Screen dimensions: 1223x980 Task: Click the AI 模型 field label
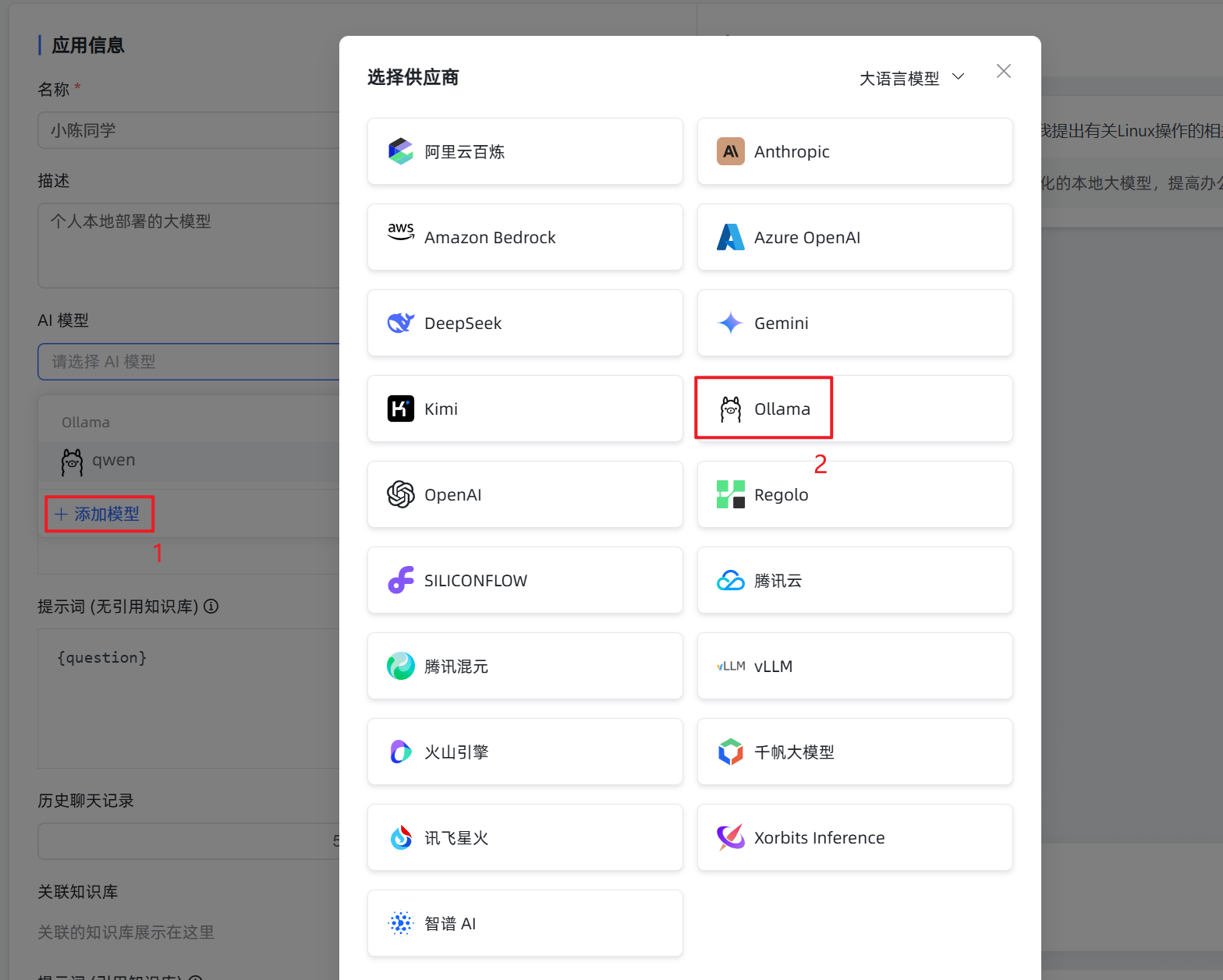(63, 320)
